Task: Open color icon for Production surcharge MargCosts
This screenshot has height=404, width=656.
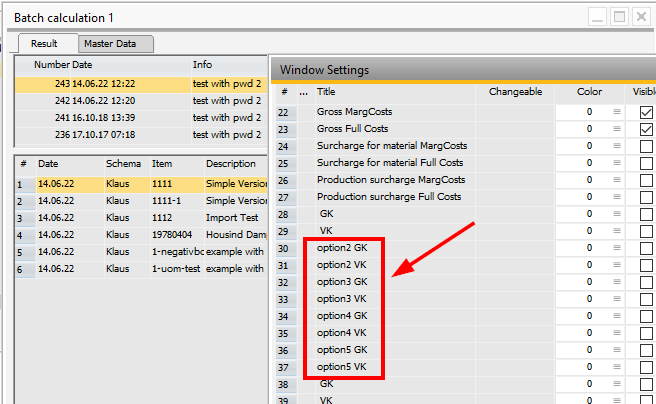Action: pos(617,180)
